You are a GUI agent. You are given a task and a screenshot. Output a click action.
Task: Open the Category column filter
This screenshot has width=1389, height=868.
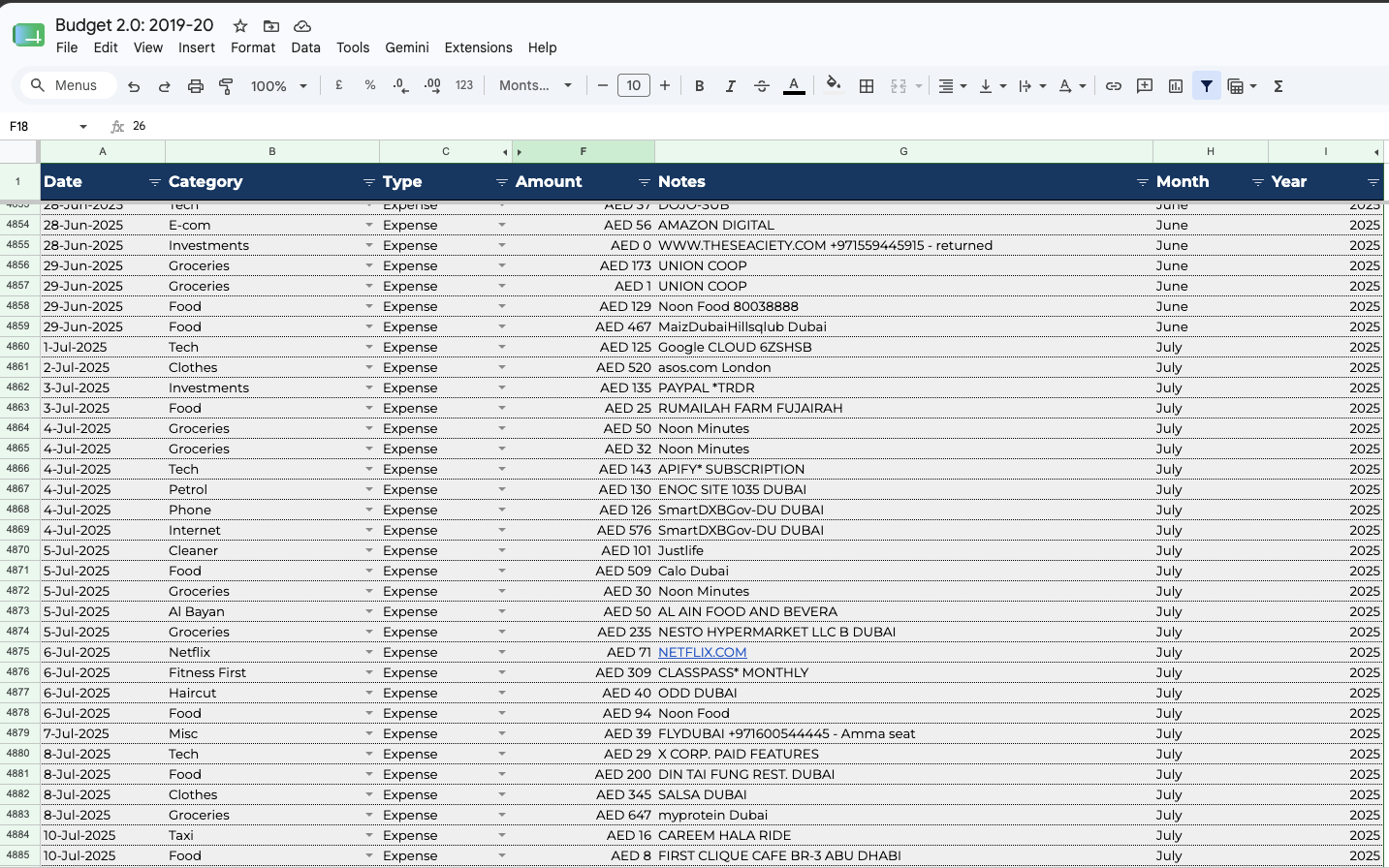368,182
